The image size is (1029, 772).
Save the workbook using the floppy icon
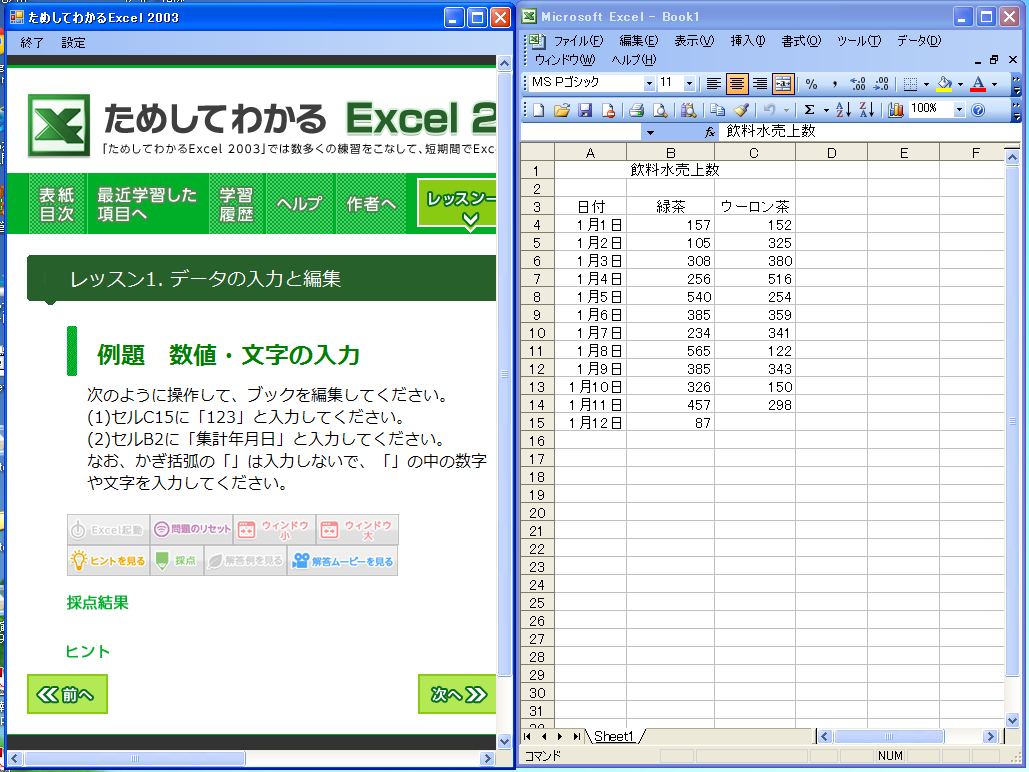[585, 110]
